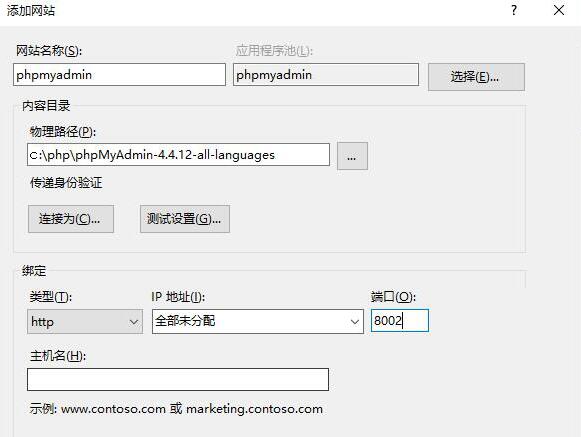Viewport: 581px width, 437px height.
Task: Click the IP 地址(I) label
Action: tap(178, 297)
